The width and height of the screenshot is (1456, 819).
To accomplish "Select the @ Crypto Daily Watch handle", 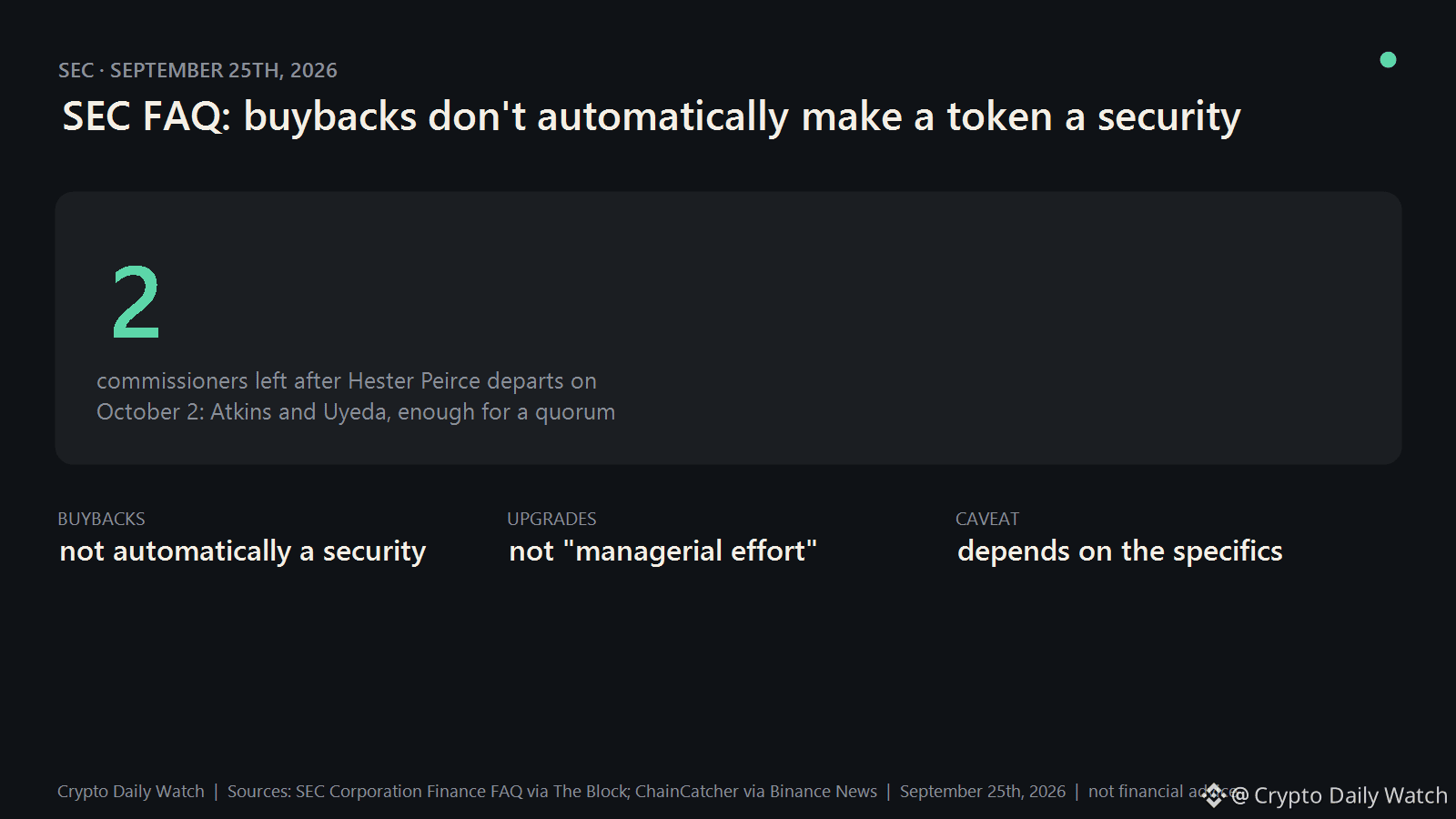I will point(1339,795).
